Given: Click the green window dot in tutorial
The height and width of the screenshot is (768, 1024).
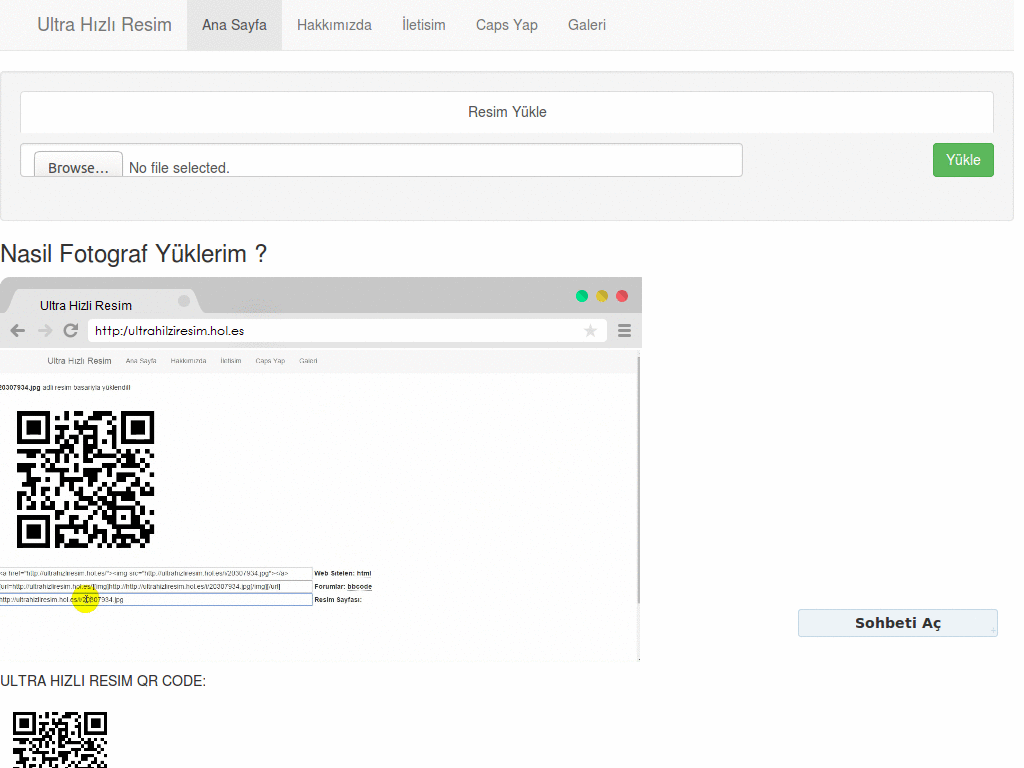Looking at the screenshot, I should [582, 296].
